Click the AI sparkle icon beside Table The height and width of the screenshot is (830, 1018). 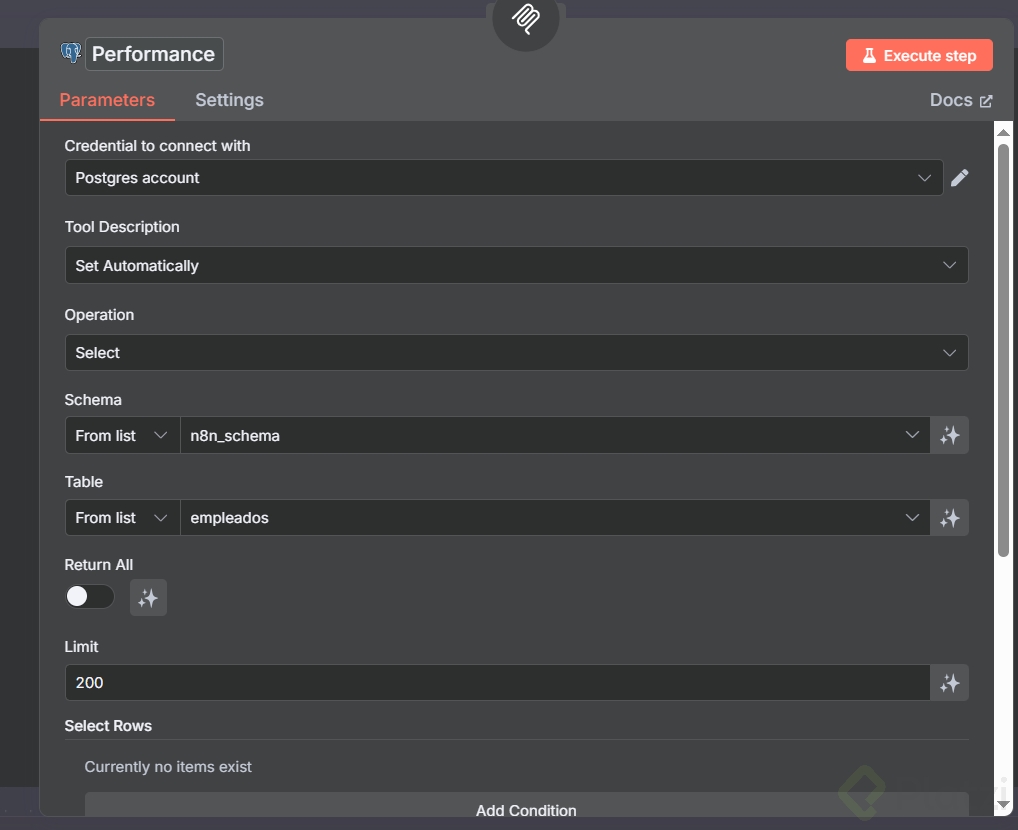point(950,518)
